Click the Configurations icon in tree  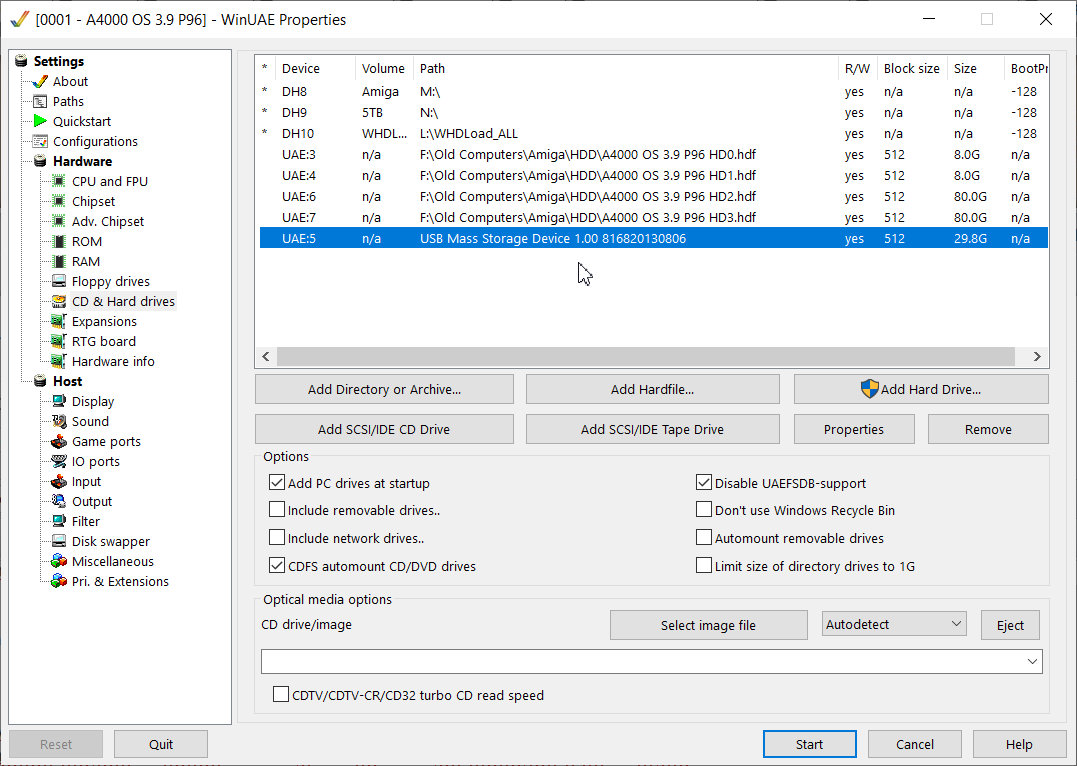[x=41, y=142]
